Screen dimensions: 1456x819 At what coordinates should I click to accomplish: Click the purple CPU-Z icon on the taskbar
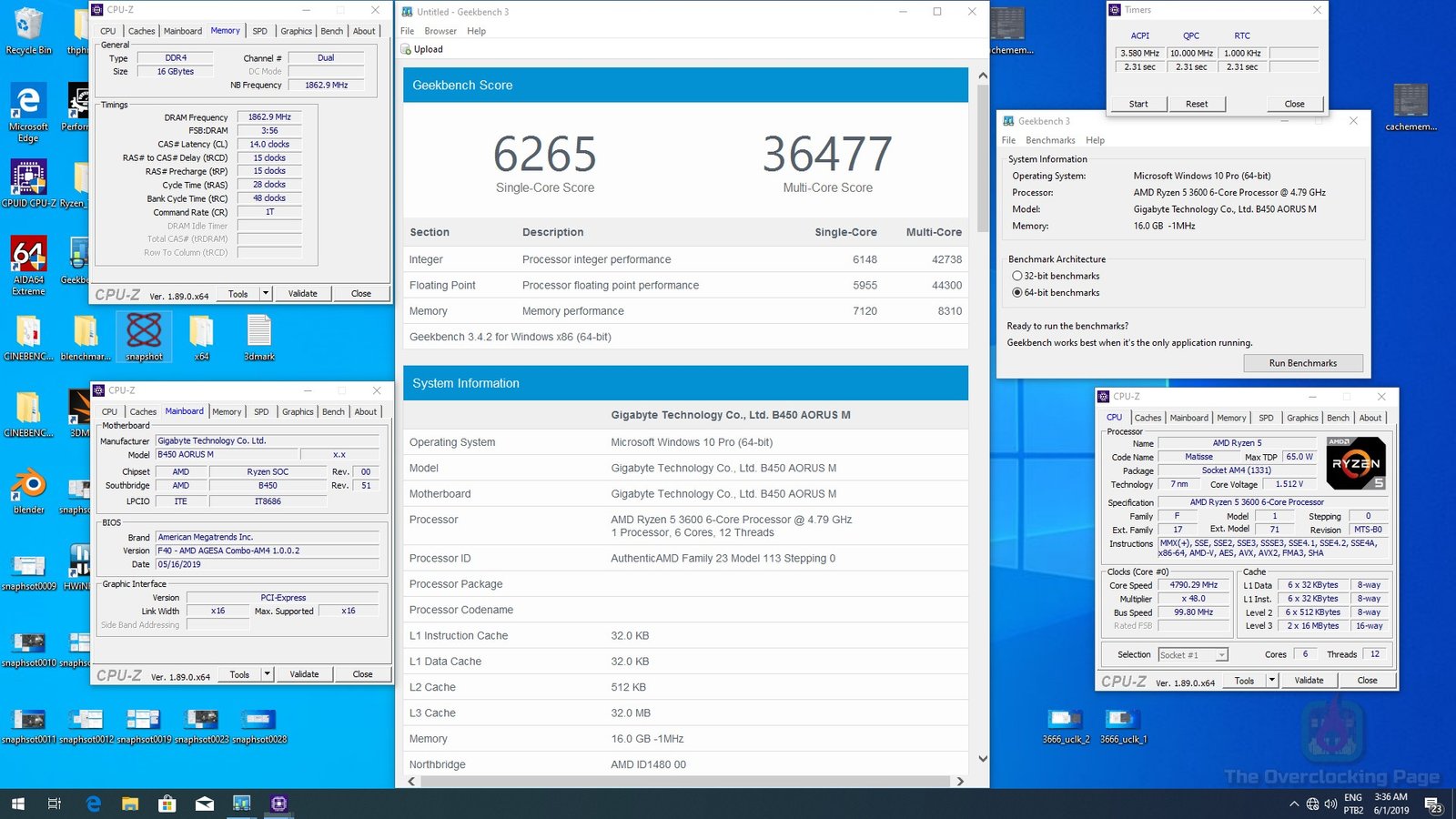click(278, 804)
